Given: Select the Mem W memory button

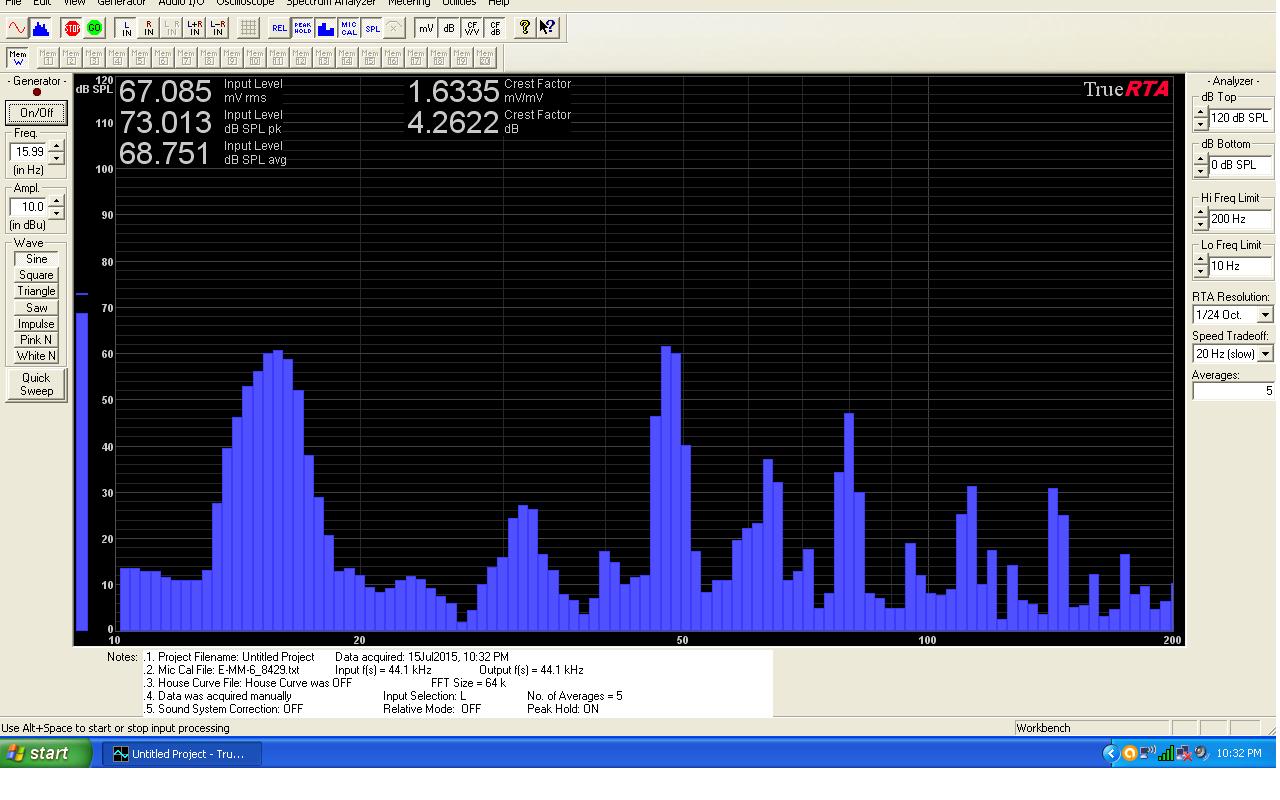Looking at the screenshot, I should (17, 57).
